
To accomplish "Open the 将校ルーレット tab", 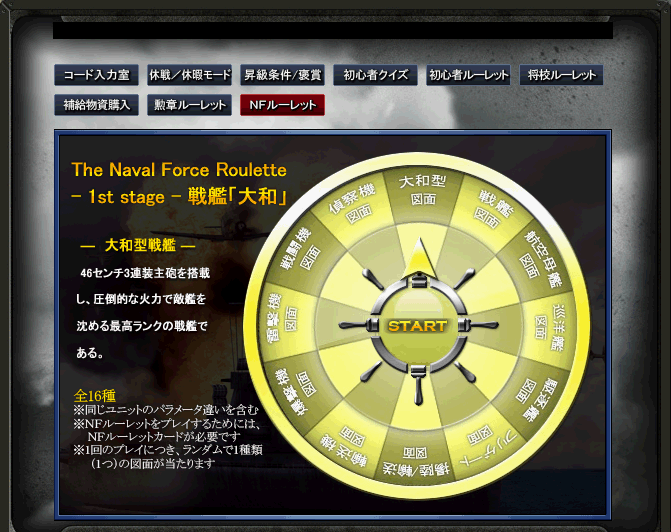I will [x=561, y=75].
